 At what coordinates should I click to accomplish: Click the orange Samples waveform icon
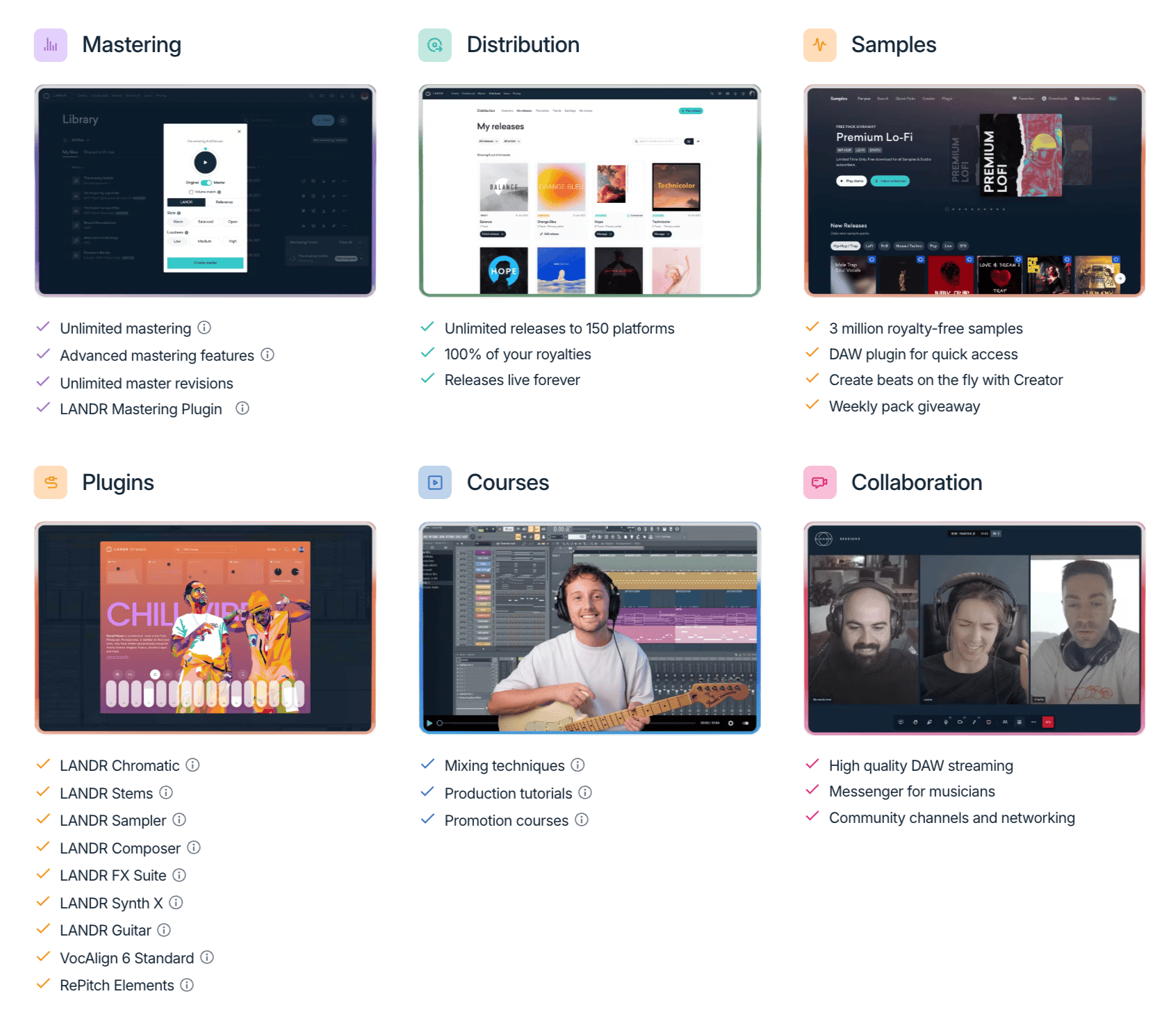pos(820,45)
